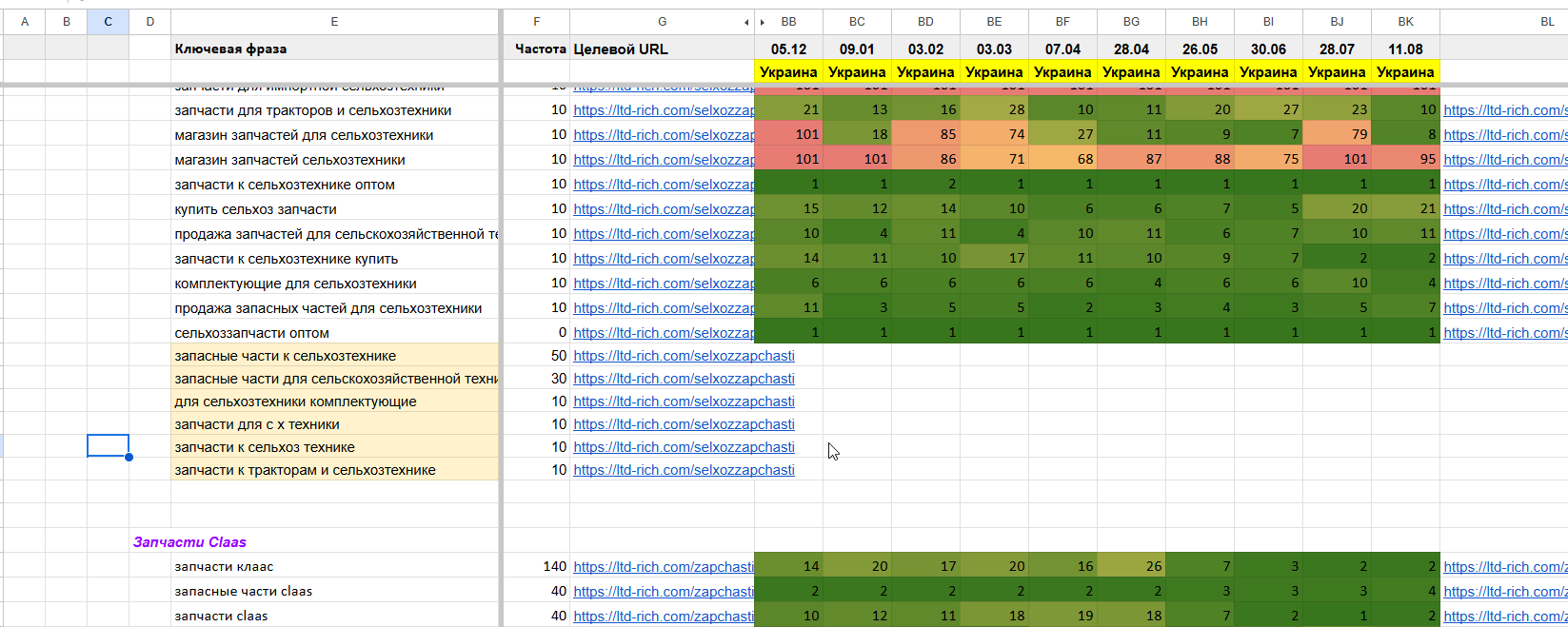
Task: Click 11.08 position 21 in 'купить сельхоз запчасти'
Action: pyautogui.click(x=1406, y=209)
